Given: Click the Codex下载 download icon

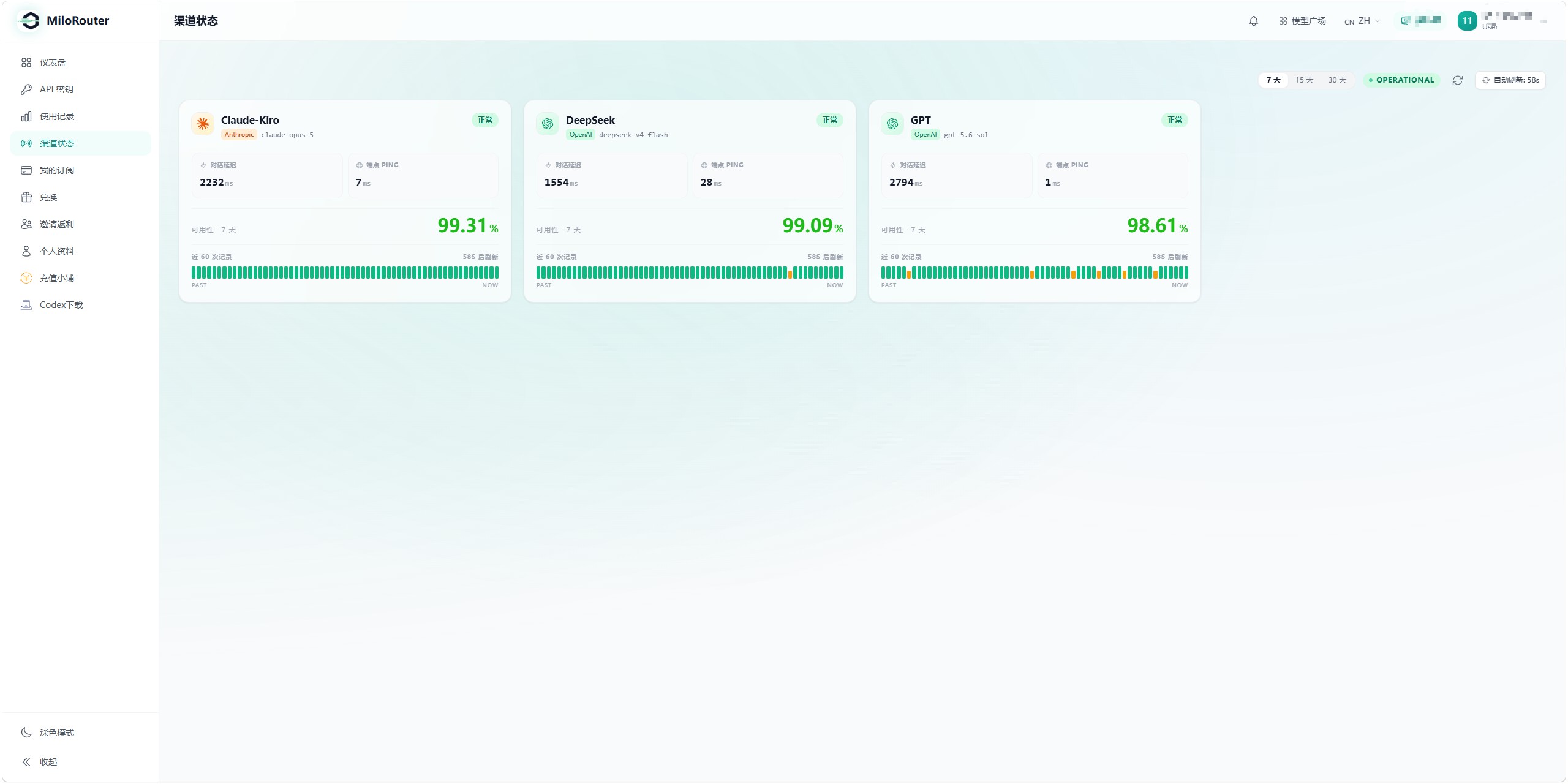Looking at the screenshot, I should click(x=26, y=305).
